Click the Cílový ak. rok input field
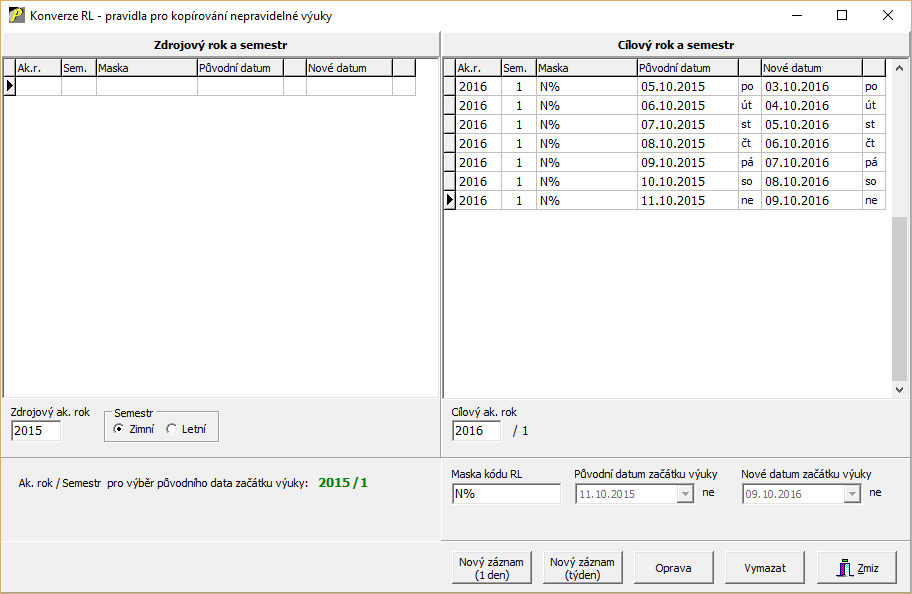 click(476, 431)
